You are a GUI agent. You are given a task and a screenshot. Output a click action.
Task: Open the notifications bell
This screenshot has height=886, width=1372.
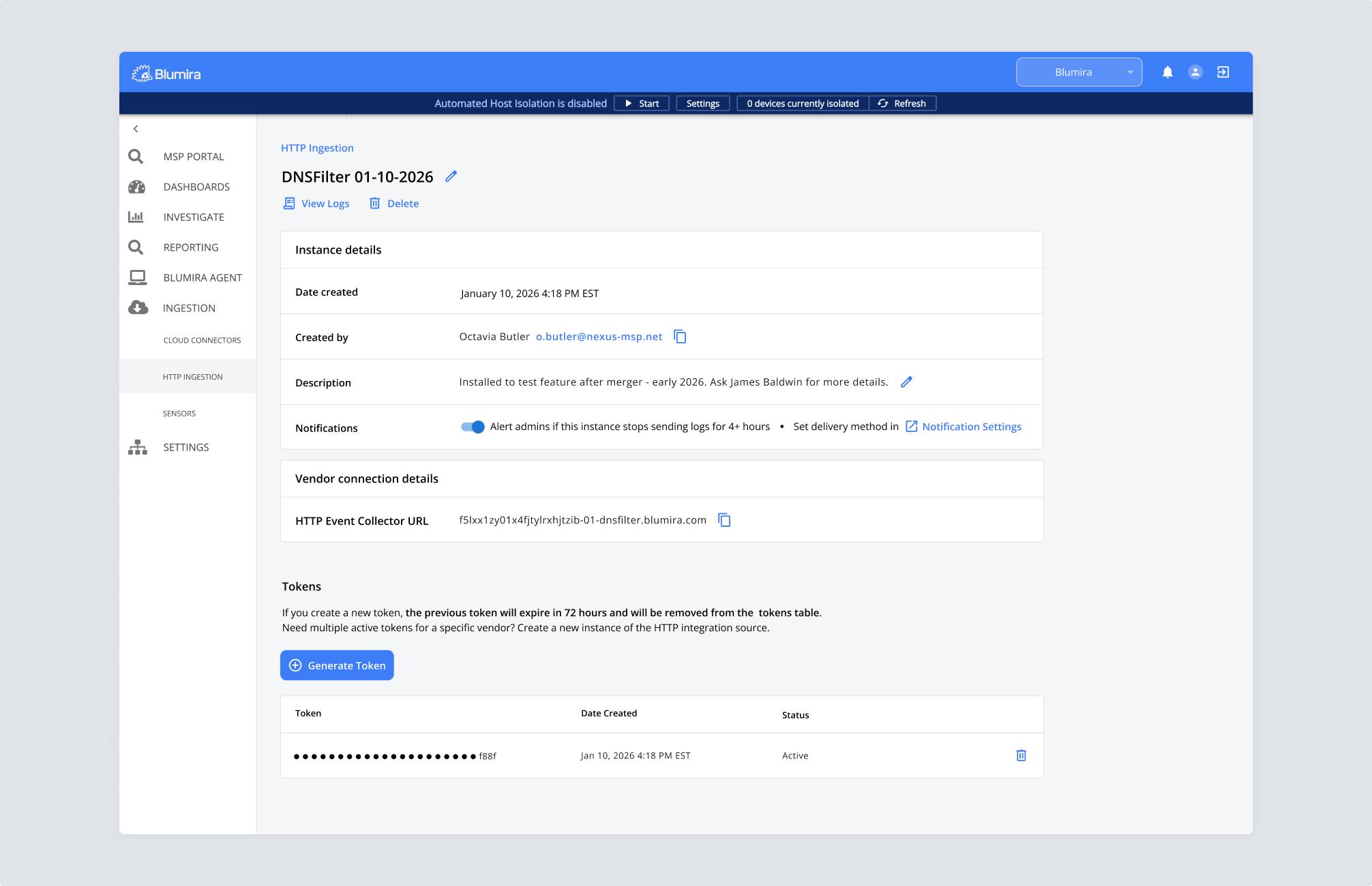(1167, 72)
